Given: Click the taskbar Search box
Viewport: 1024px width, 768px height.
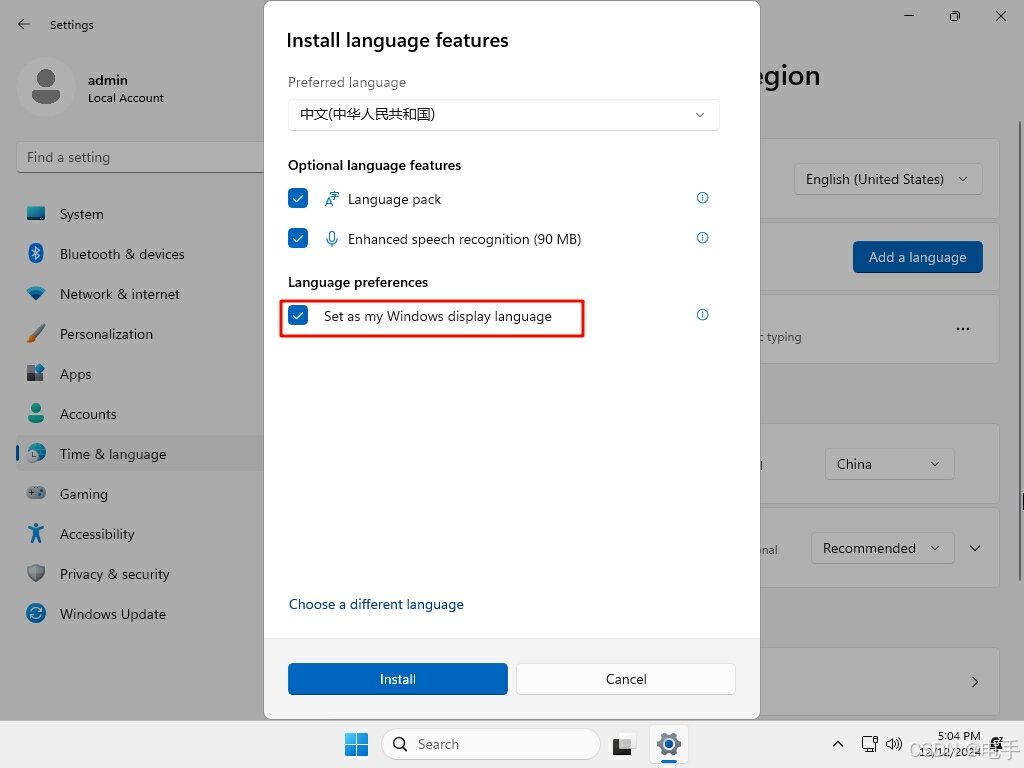Looking at the screenshot, I should (490, 744).
